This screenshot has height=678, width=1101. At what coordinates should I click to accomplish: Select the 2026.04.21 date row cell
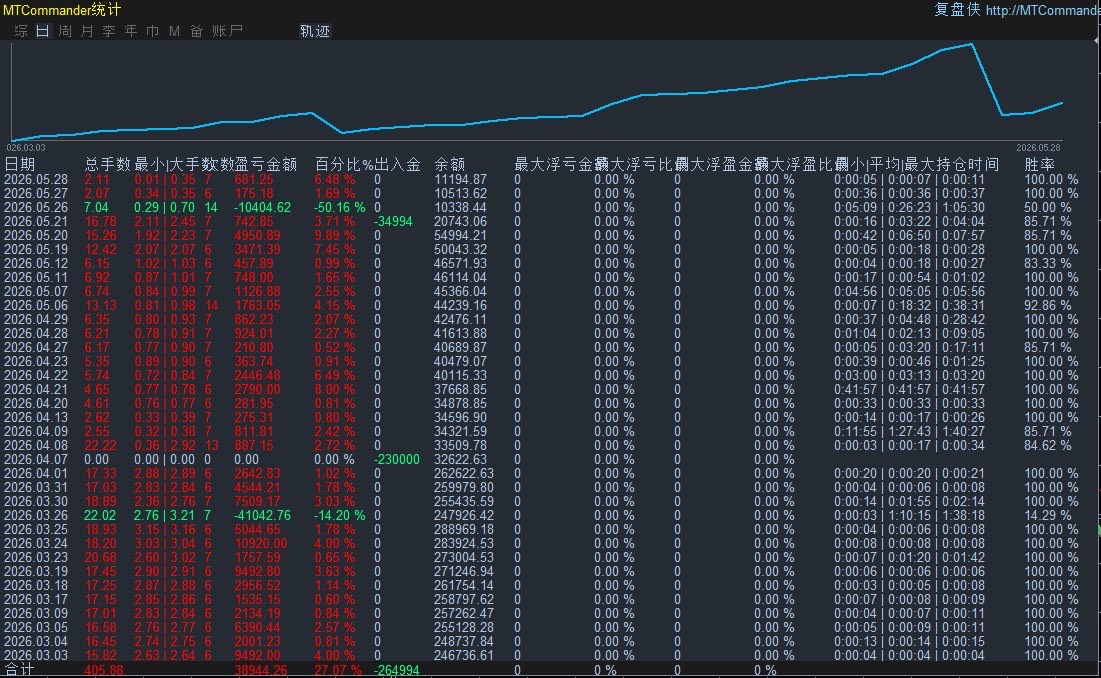point(36,389)
